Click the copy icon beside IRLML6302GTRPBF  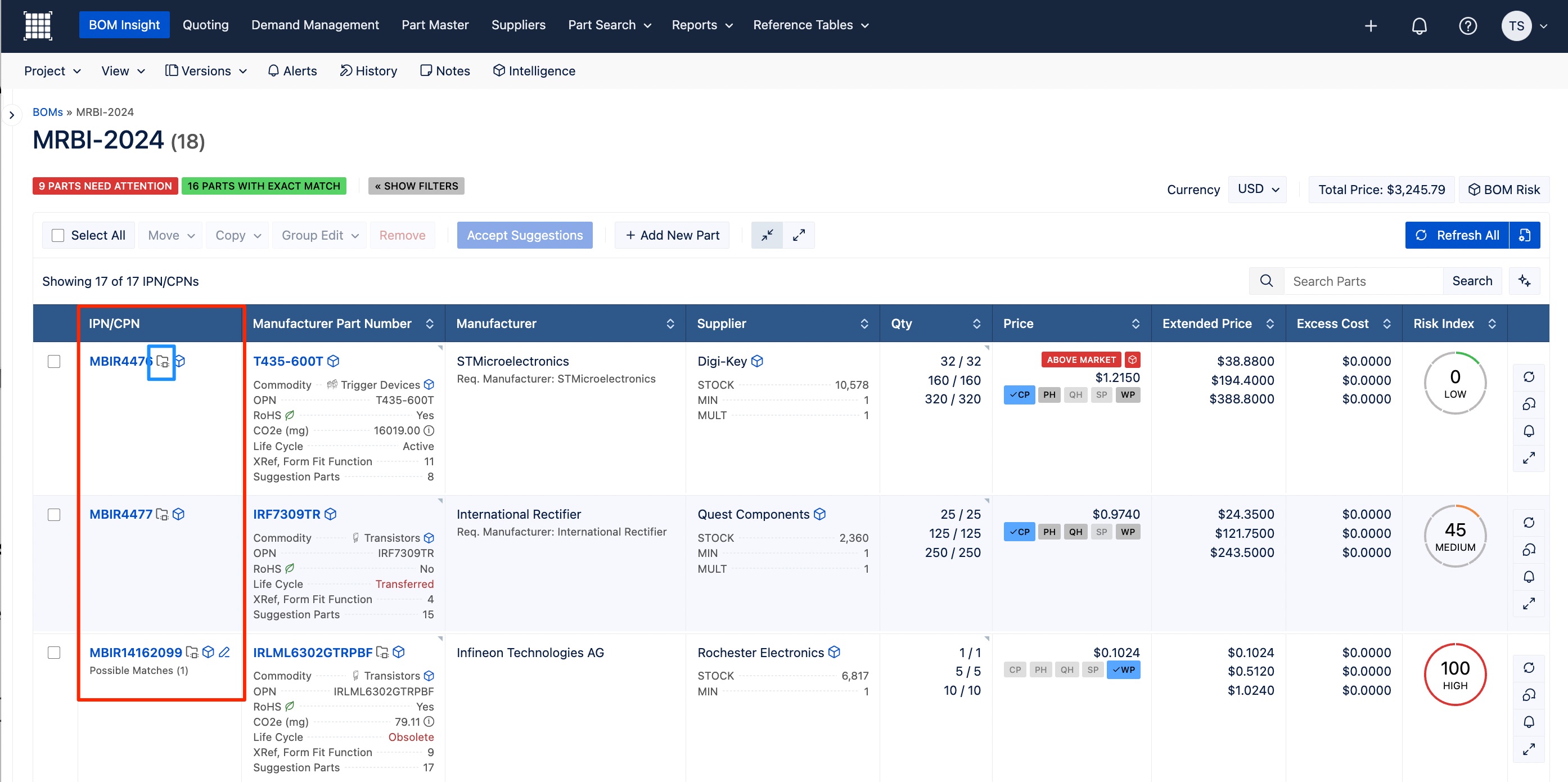pos(382,652)
